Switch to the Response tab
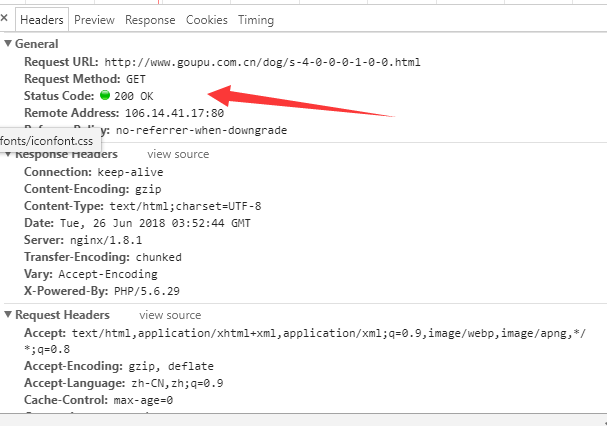 click(x=150, y=20)
